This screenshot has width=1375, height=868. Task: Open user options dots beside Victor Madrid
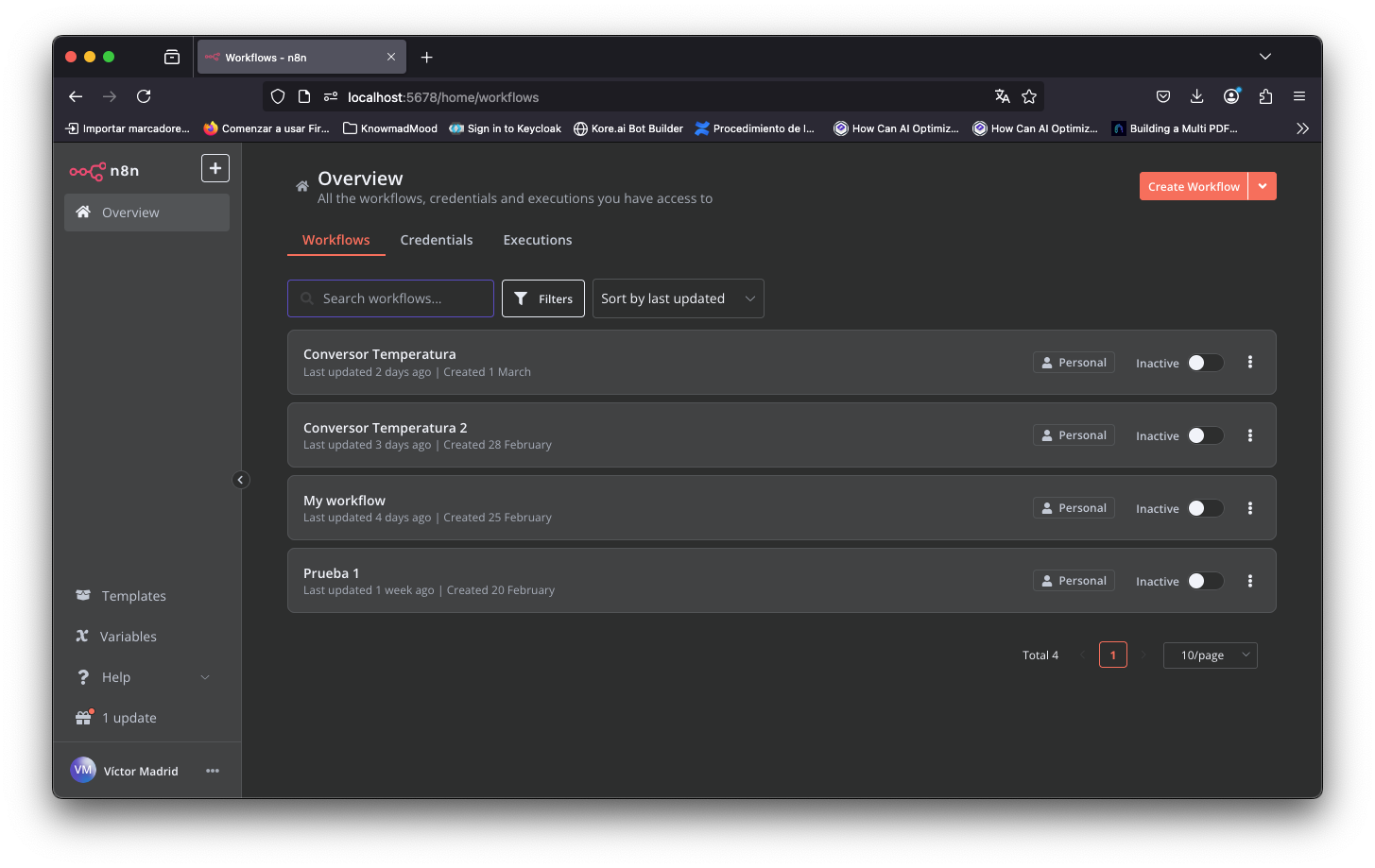tap(213, 771)
